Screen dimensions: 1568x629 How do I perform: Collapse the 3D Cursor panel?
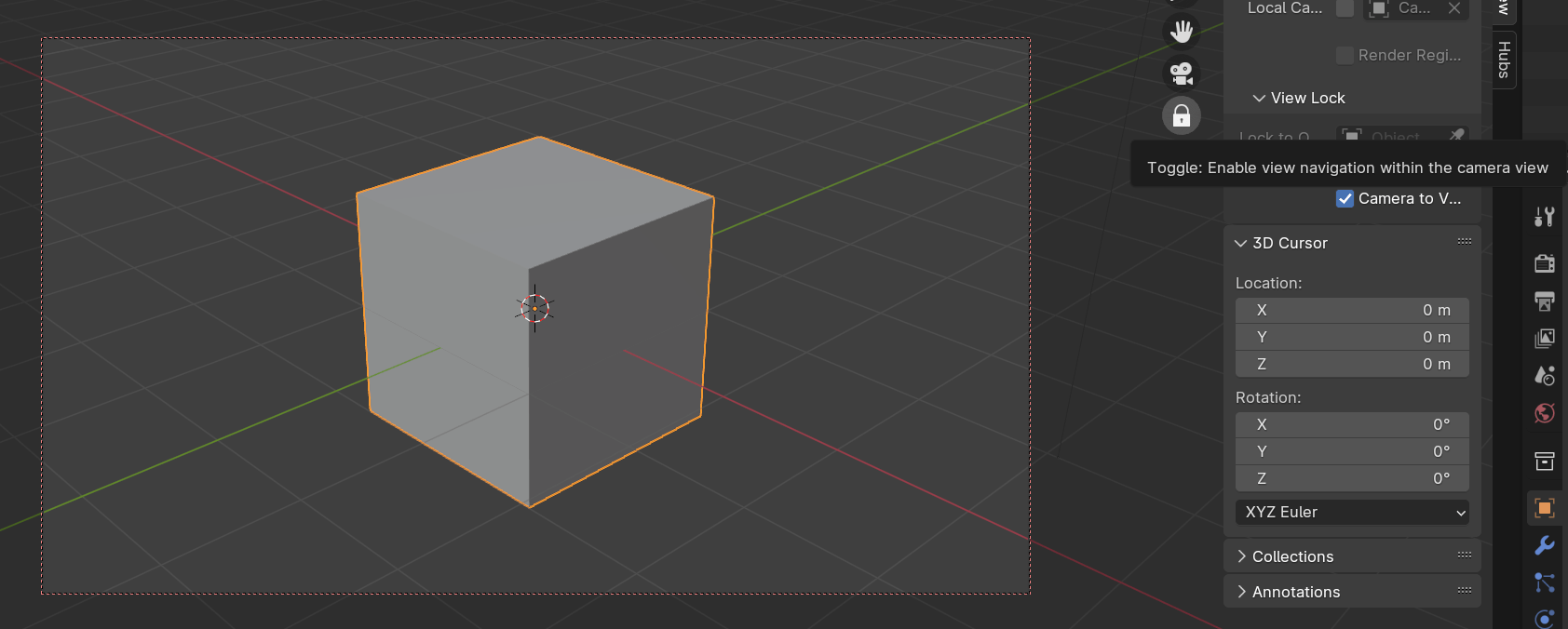click(x=1240, y=243)
